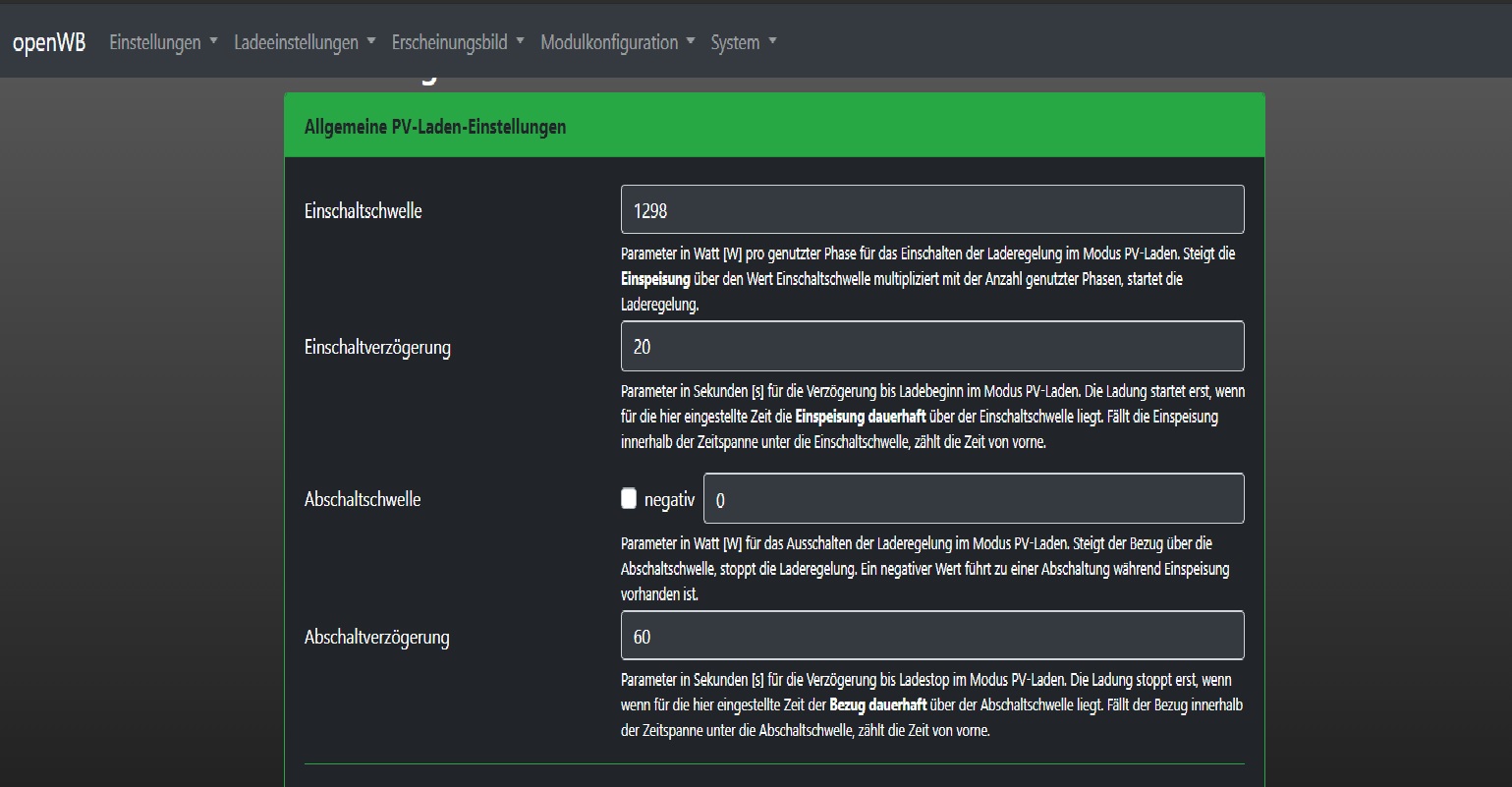This screenshot has width=1512, height=787.
Task: Click the bold 'Bezug dauerhaft' help text
Action: coord(877,704)
